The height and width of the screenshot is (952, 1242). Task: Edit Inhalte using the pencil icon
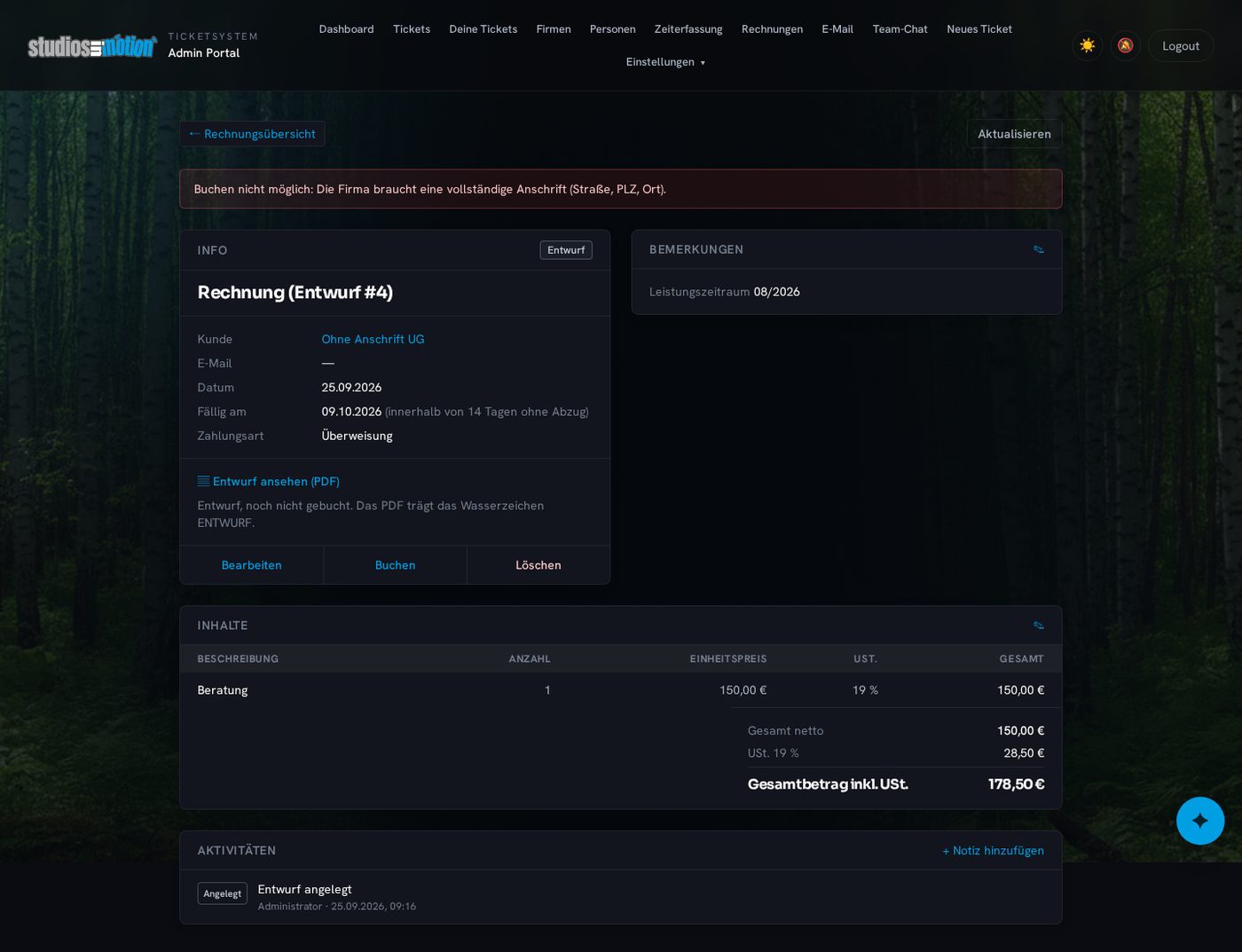pos(1039,625)
